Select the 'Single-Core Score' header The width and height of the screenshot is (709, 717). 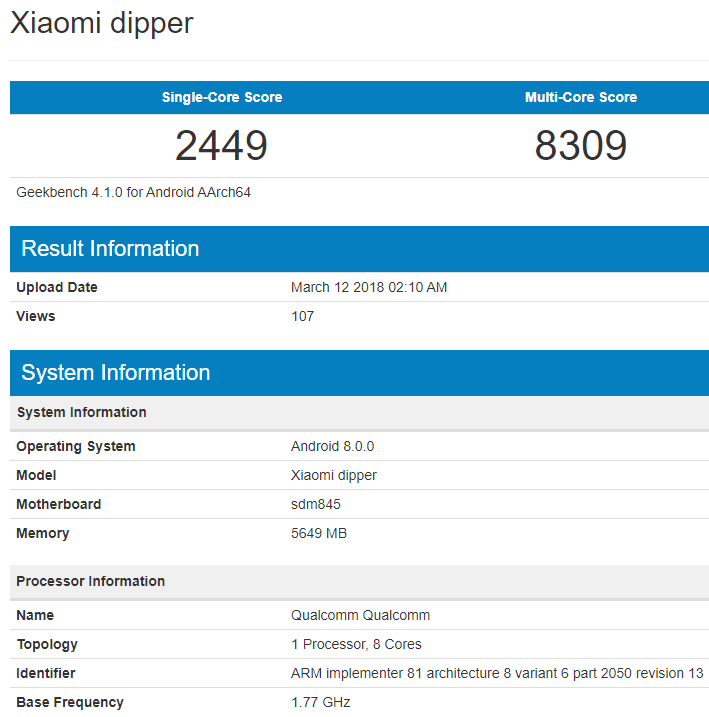(222, 97)
